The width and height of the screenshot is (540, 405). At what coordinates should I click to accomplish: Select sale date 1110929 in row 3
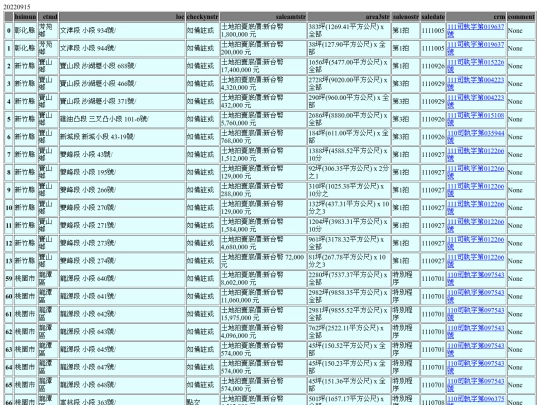(433, 84)
